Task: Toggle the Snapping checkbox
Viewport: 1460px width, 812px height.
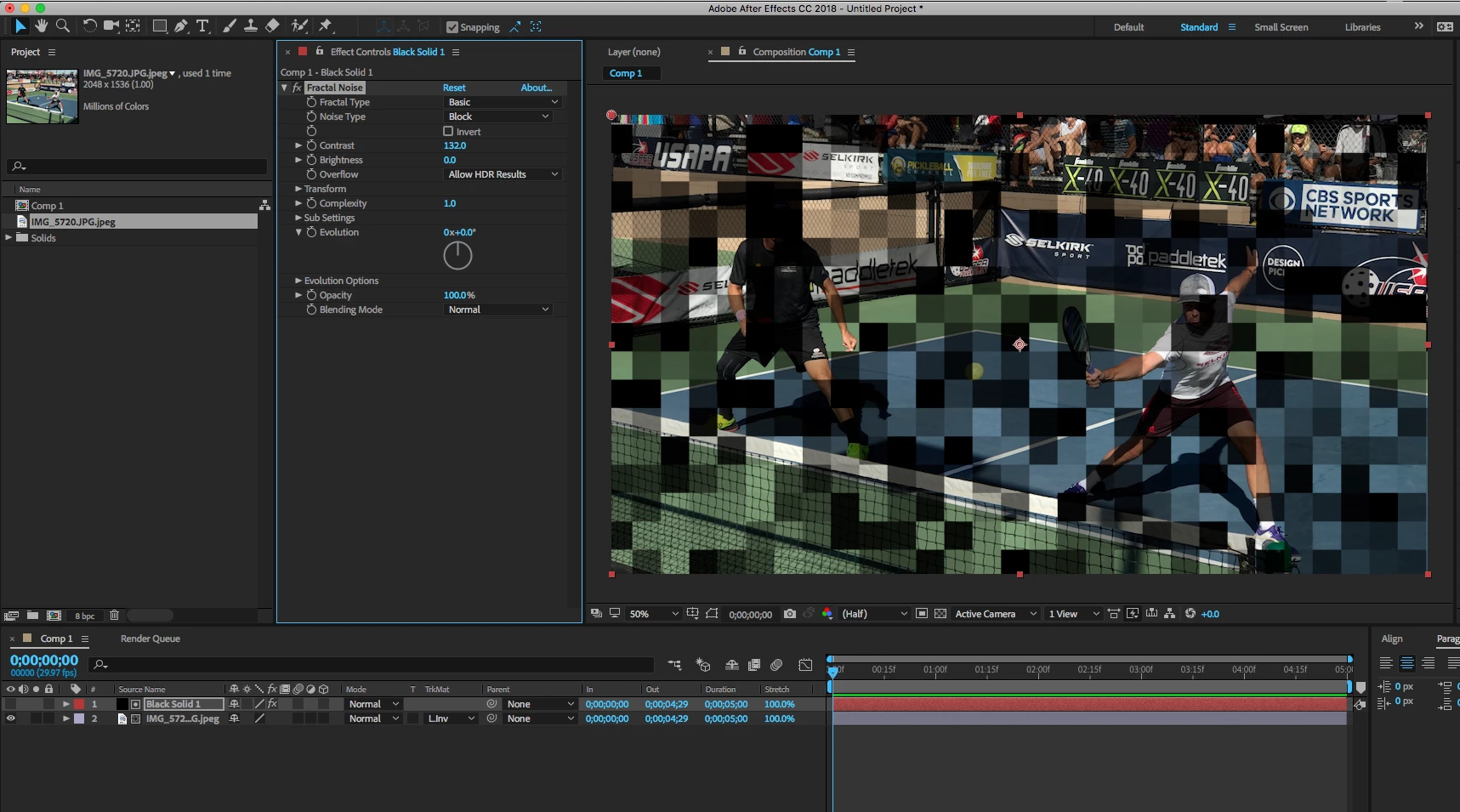Action: pos(452,27)
